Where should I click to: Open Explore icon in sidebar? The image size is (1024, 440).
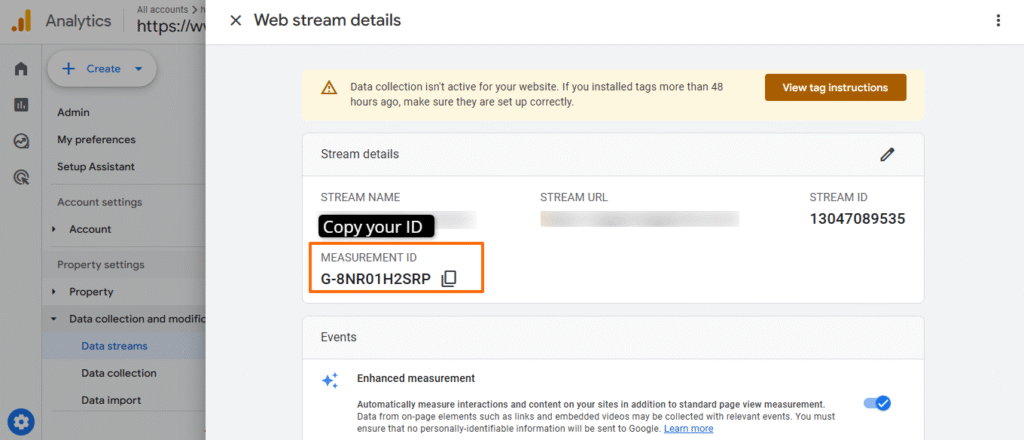coord(21,141)
